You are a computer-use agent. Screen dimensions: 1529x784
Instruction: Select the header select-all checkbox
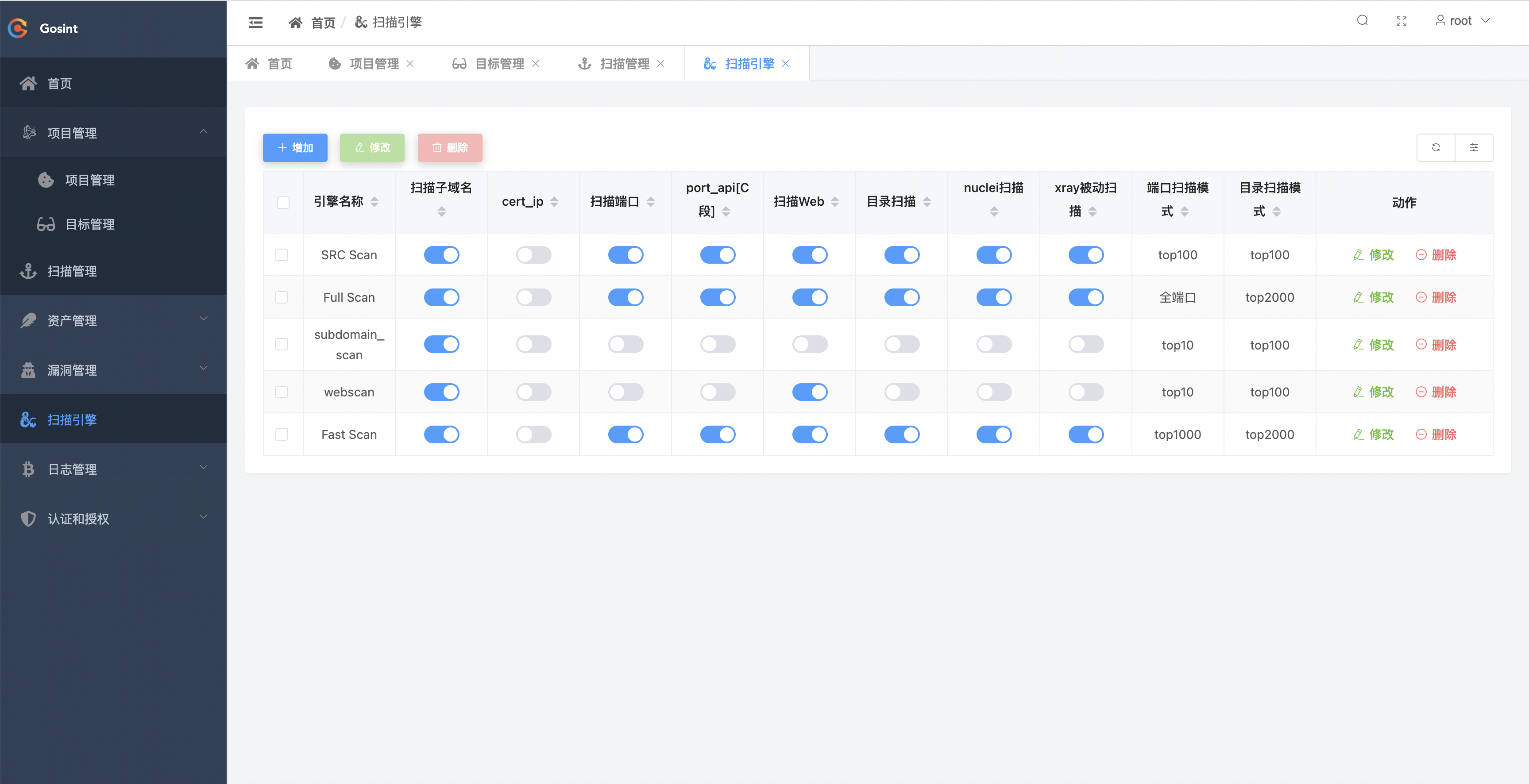(283, 202)
